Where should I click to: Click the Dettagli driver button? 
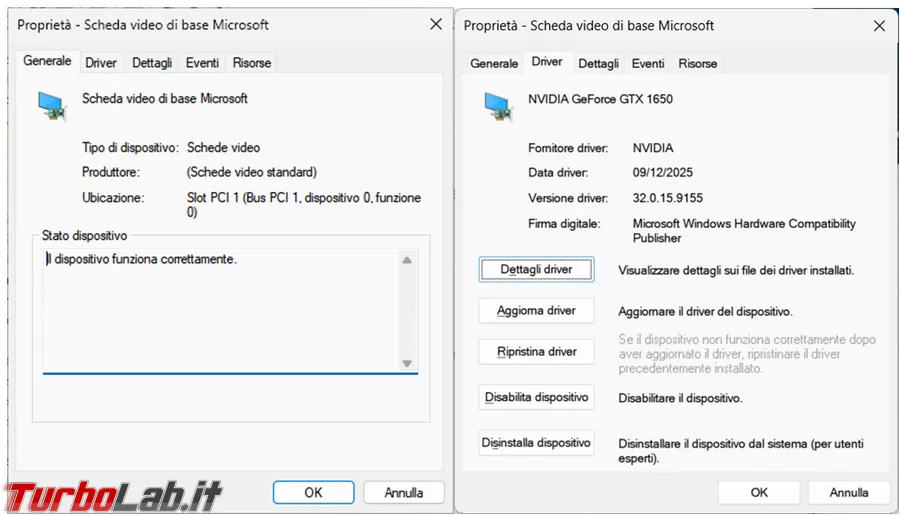(x=536, y=269)
